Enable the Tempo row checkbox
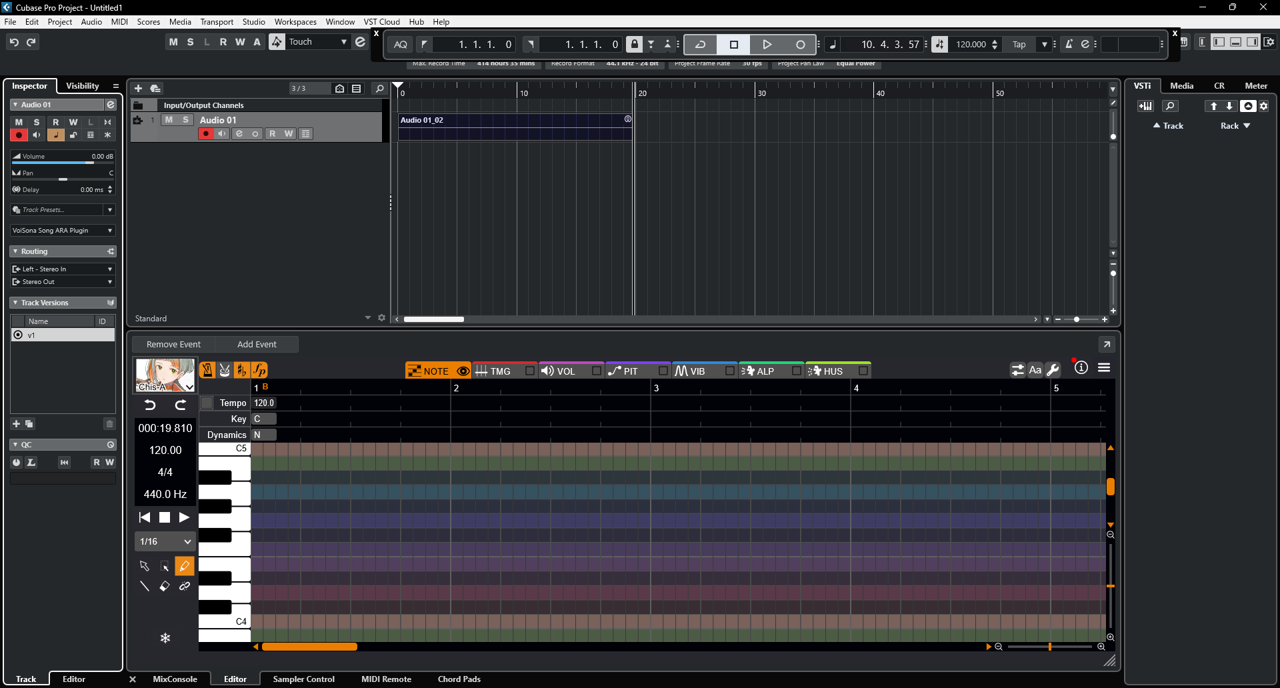The width and height of the screenshot is (1280, 688). [207, 403]
